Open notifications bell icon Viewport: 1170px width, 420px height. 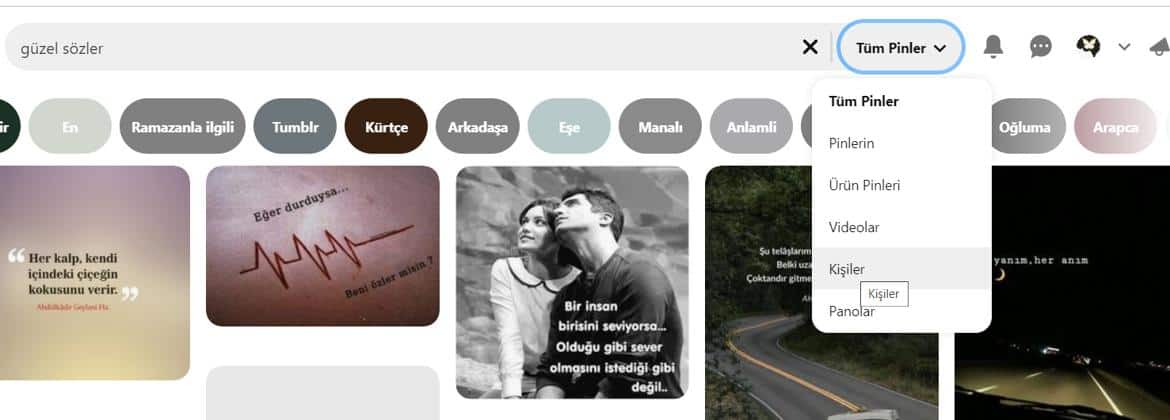point(993,47)
